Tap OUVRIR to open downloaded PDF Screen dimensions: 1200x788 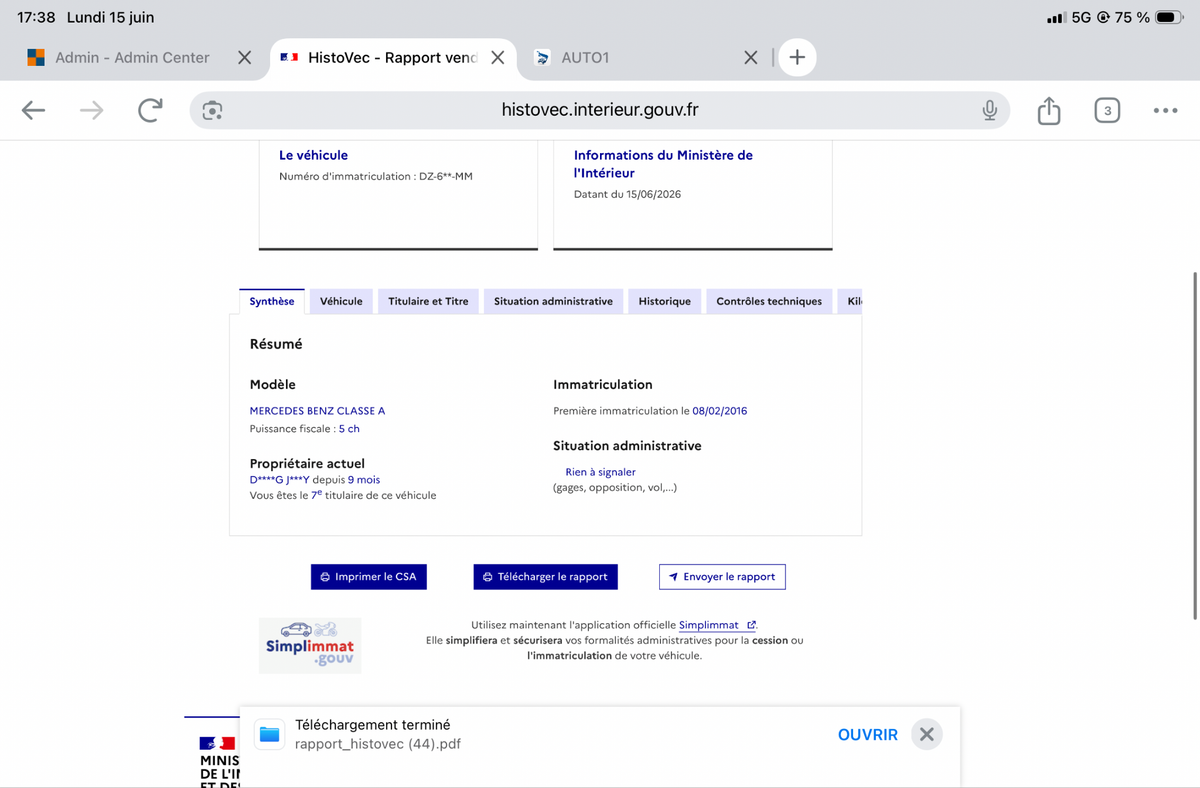click(868, 735)
